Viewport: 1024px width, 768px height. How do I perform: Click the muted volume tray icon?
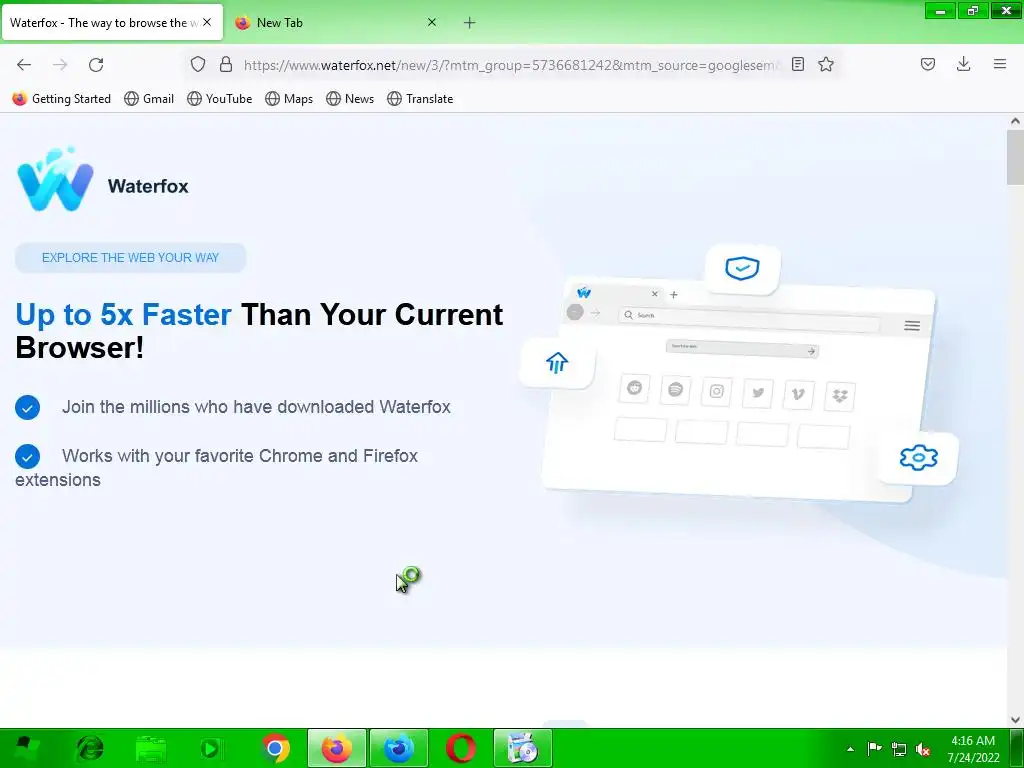click(923, 749)
